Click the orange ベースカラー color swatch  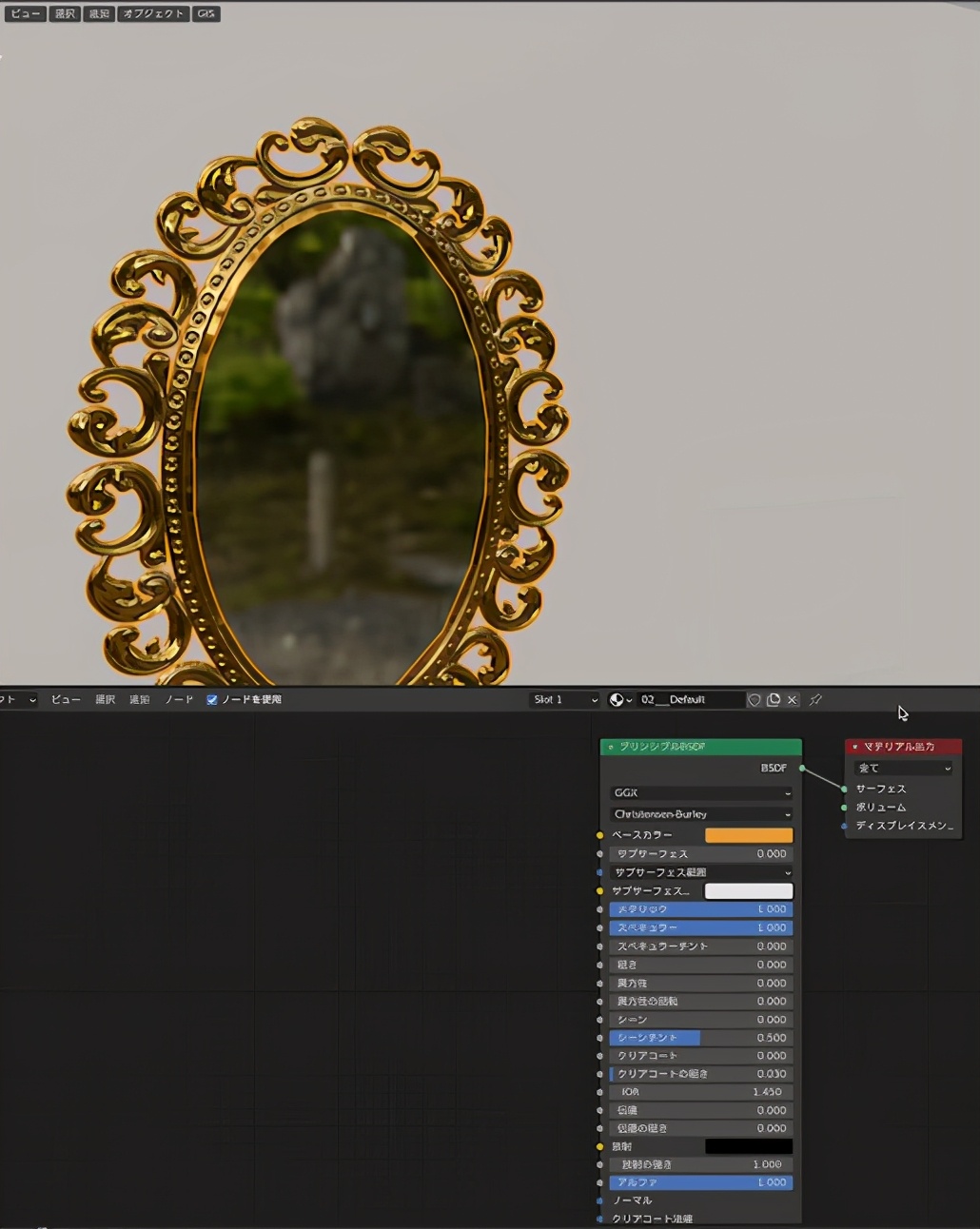[x=748, y=835]
